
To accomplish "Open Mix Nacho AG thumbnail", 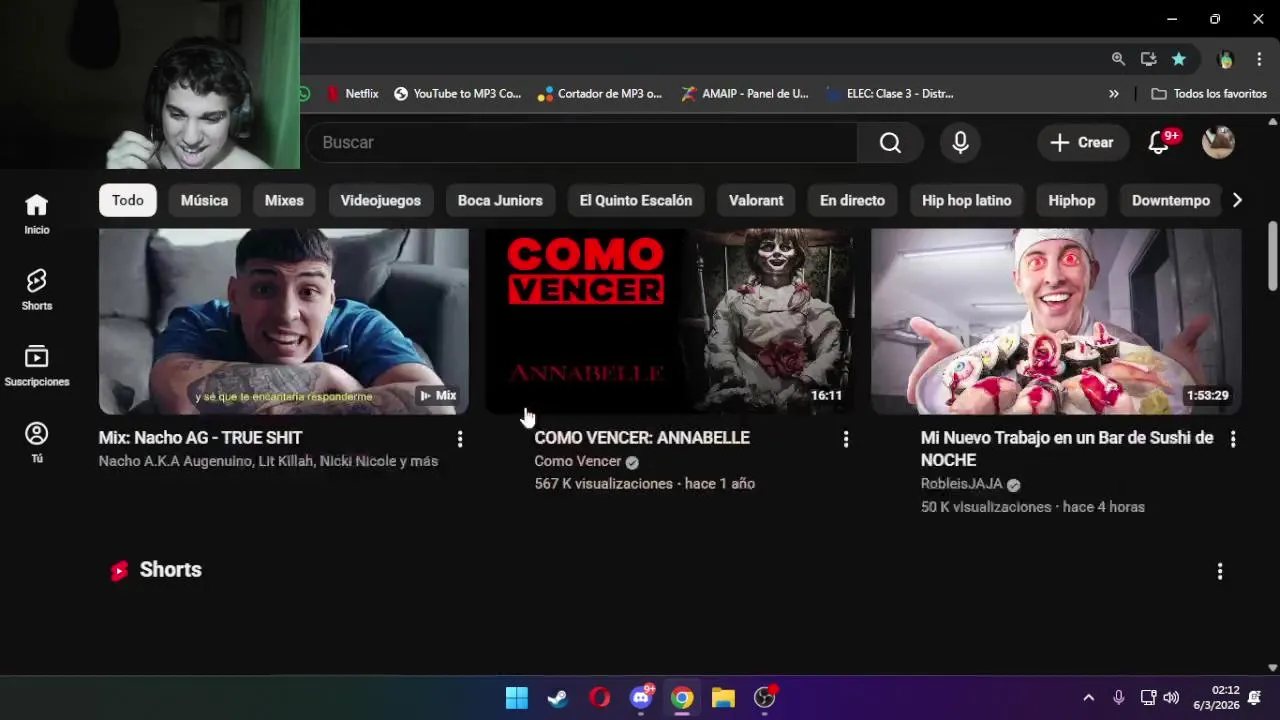I will click(284, 321).
